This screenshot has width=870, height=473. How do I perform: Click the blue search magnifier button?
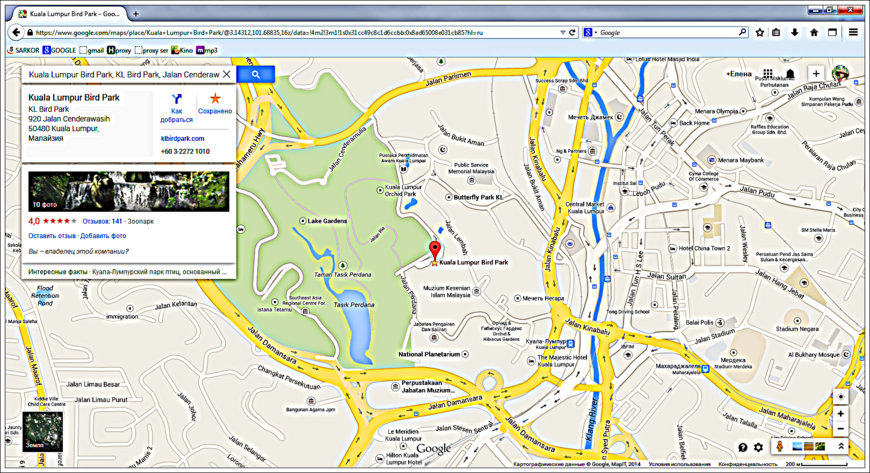point(255,74)
